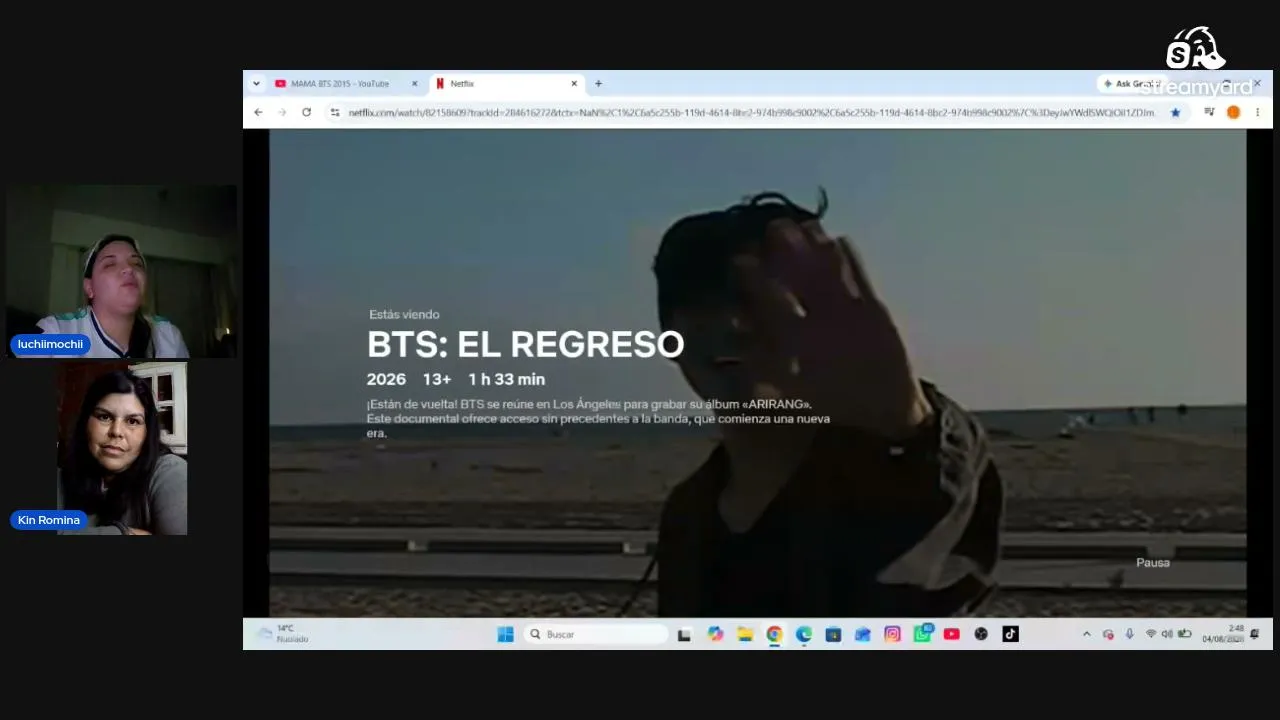
Task: Close the MAMA BTS 2015 YouTube tab
Action: click(x=414, y=84)
